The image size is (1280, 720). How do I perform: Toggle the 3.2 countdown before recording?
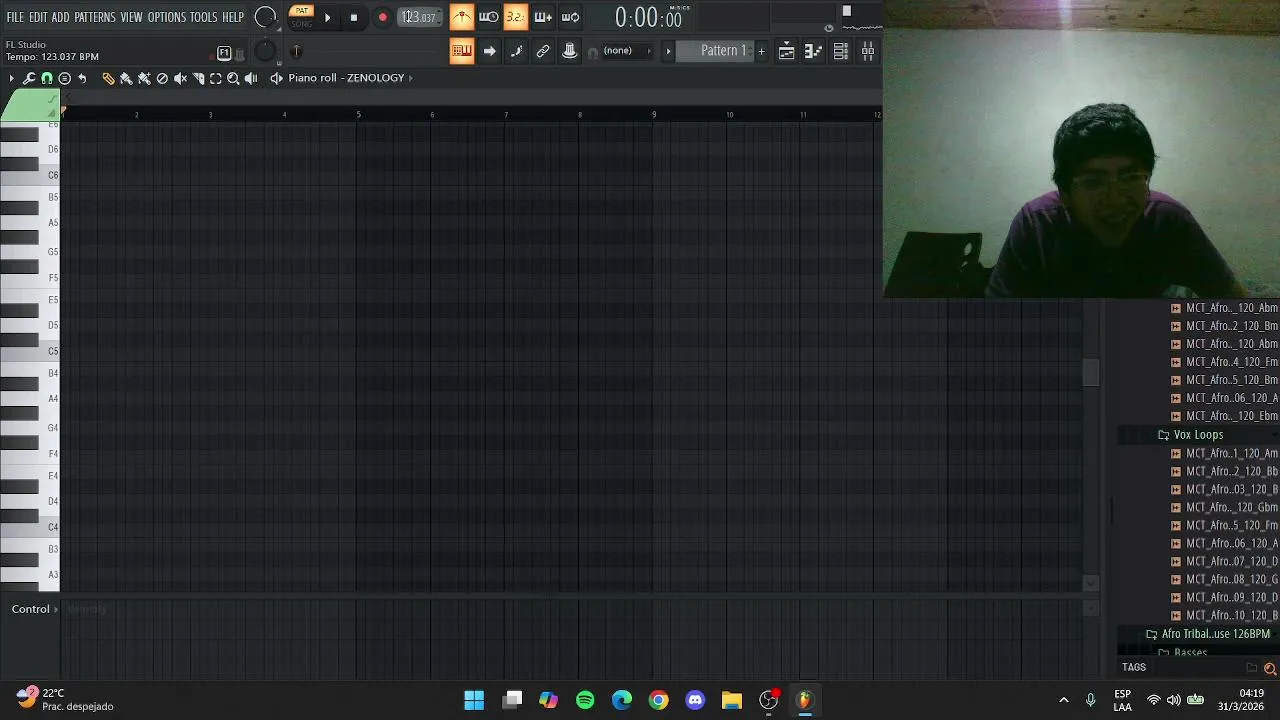pos(515,17)
